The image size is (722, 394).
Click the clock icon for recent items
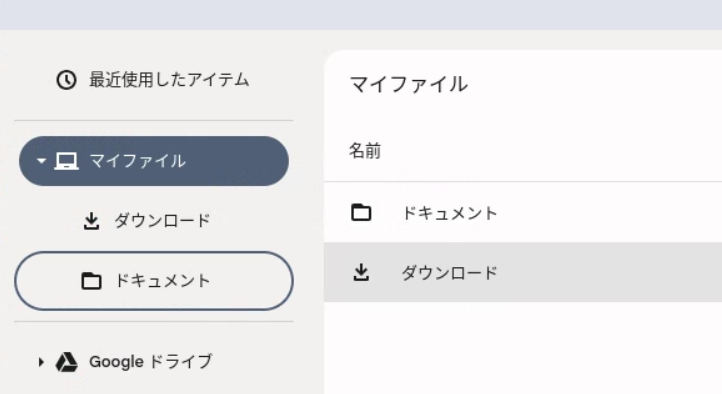coord(66,80)
